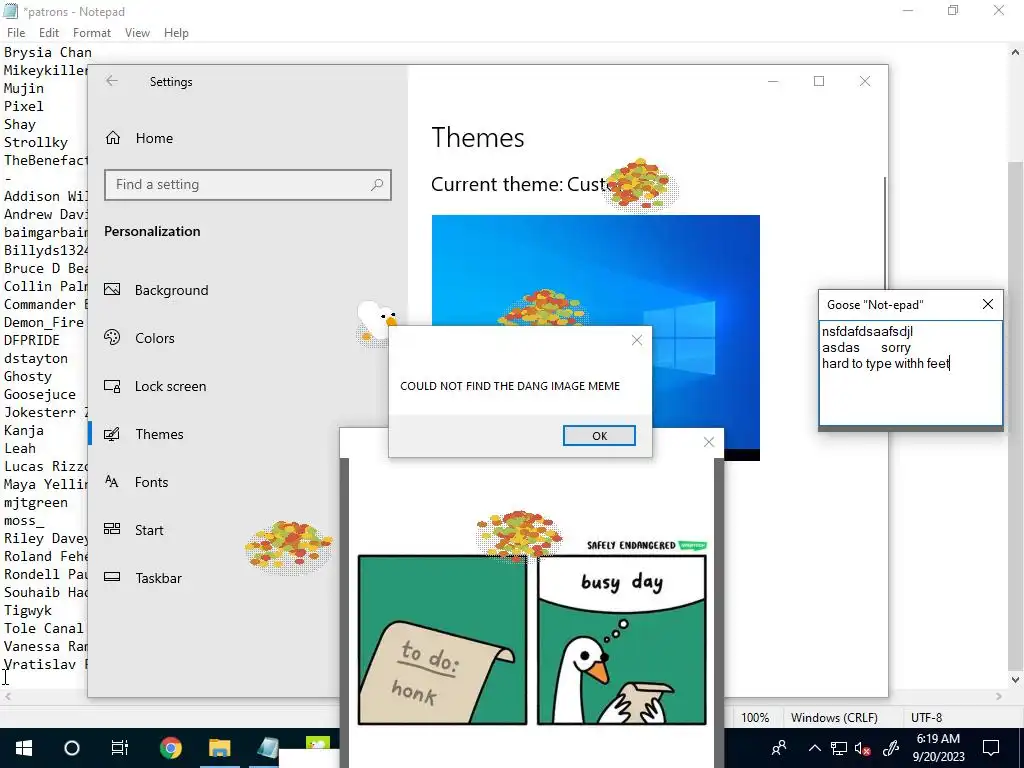Close the goose meme image window
This screenshot has height=768, width=1024.
709,442
